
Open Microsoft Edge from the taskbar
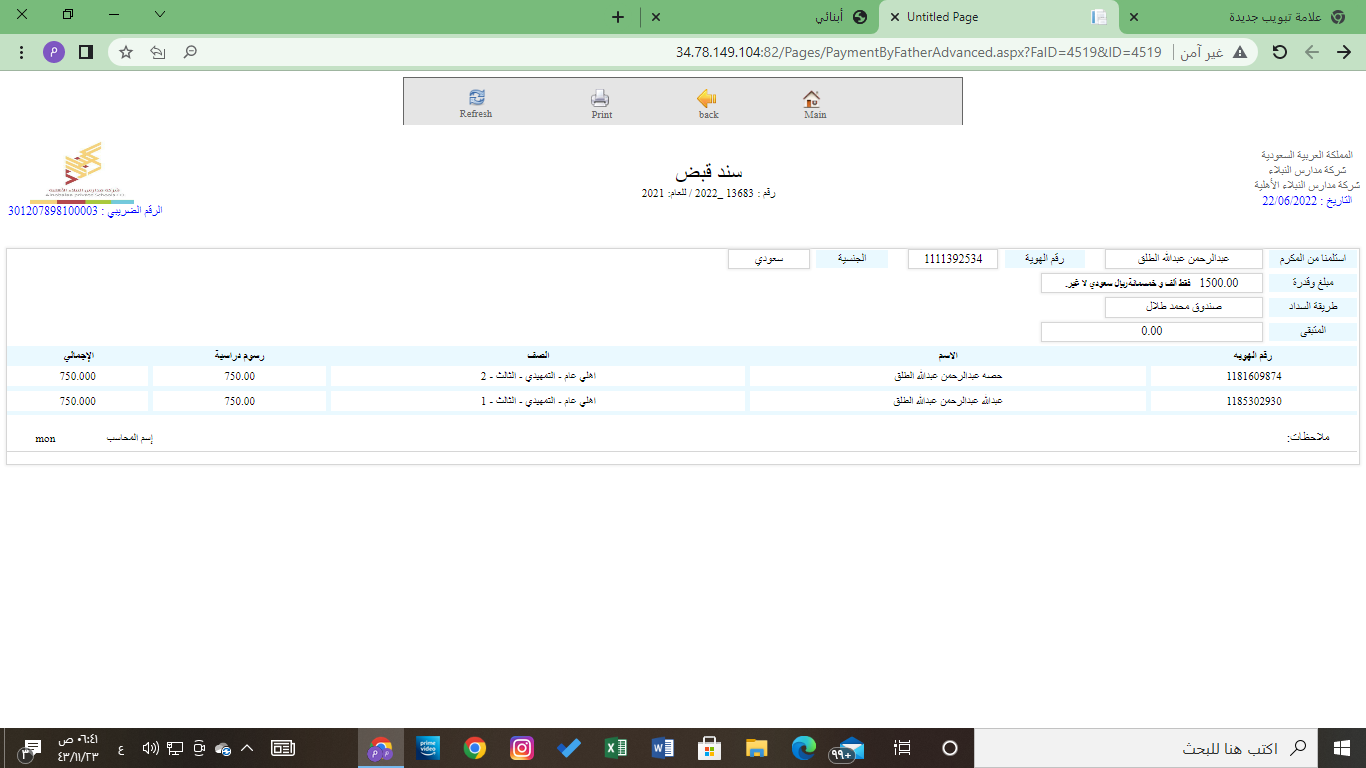point(803,747)
